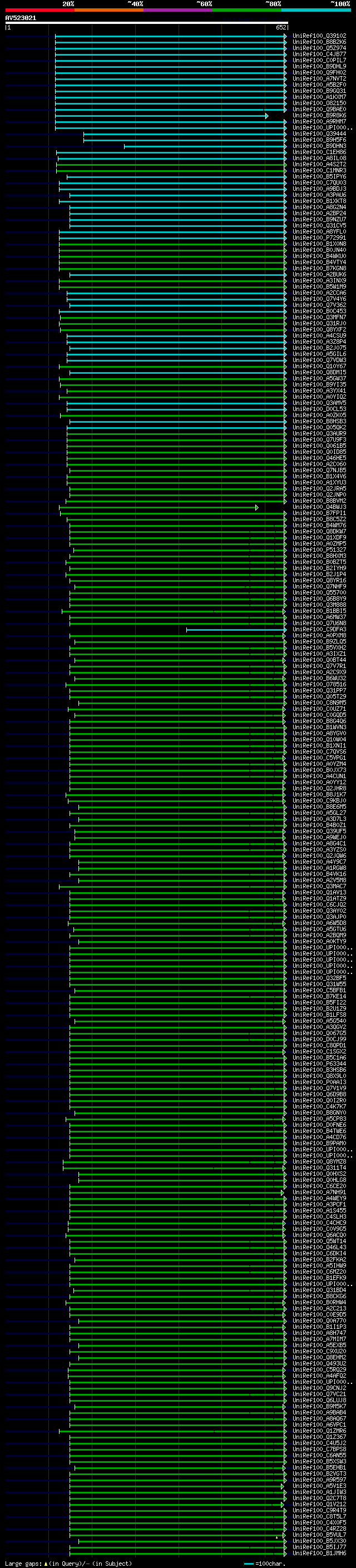The image size is (356, 1568).
Task: Select UniRef100_B9YI35 label
Action: point(319,385)
